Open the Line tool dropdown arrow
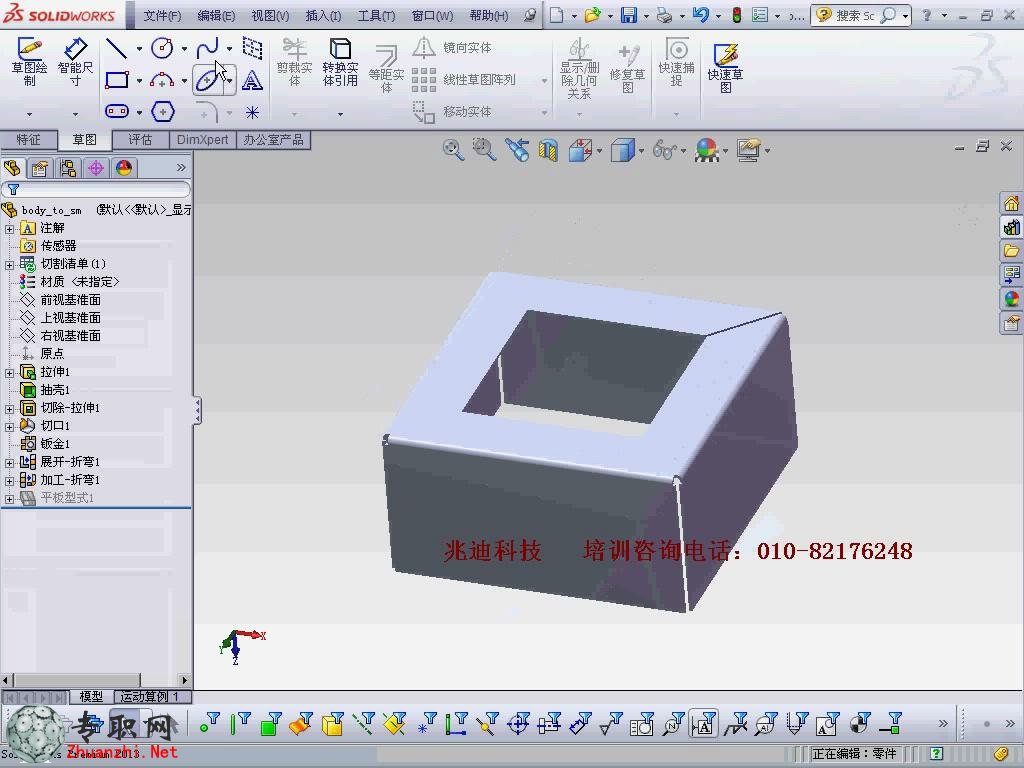The height and width of the screenshot is (768, 1024). point(139,48)
